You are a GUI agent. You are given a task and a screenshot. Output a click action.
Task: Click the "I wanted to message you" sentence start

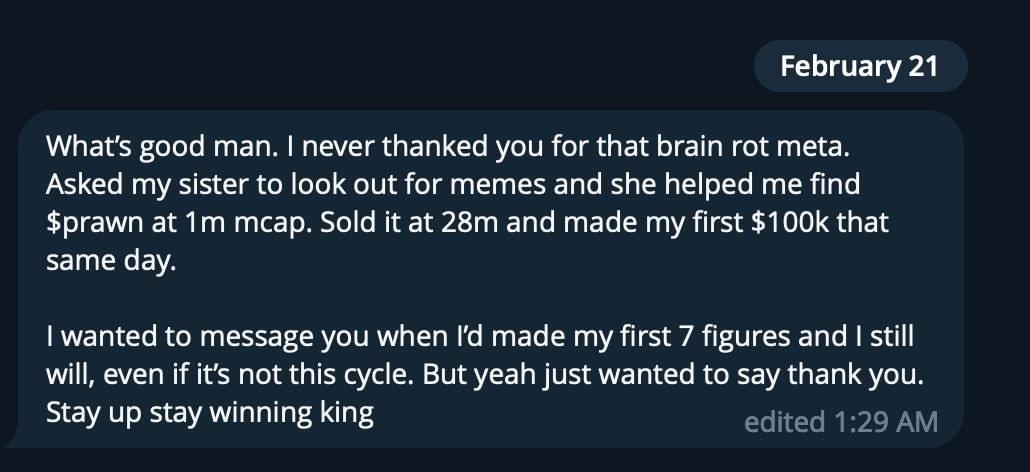(170, 337)
